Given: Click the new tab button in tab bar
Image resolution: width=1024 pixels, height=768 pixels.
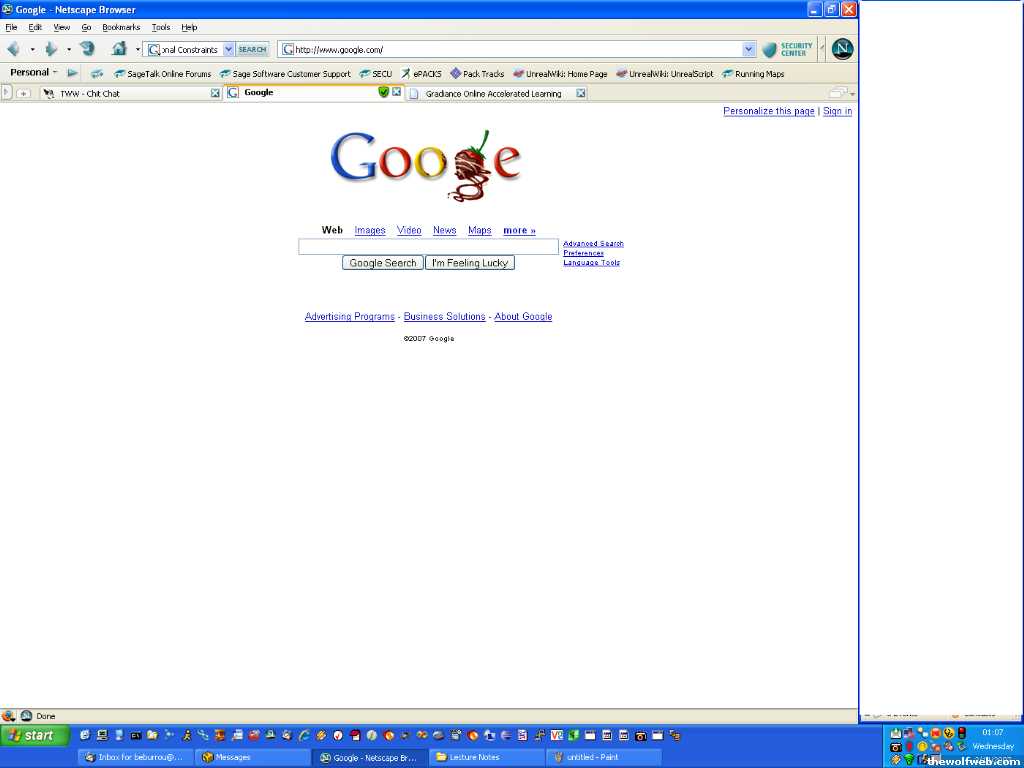Looking at the screenshot, I should [24, 93].
